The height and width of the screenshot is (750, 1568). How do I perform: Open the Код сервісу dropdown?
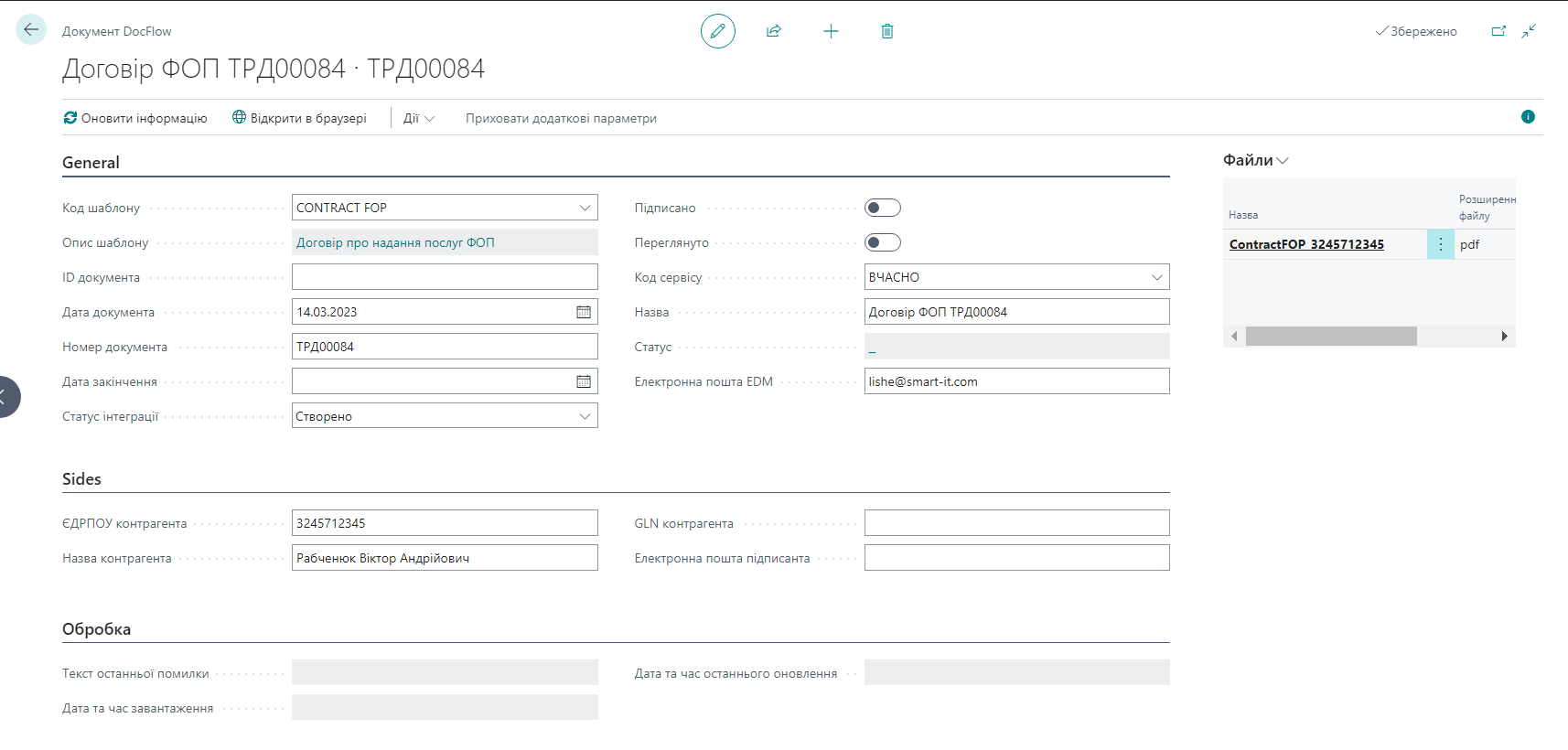(1156, 277)
